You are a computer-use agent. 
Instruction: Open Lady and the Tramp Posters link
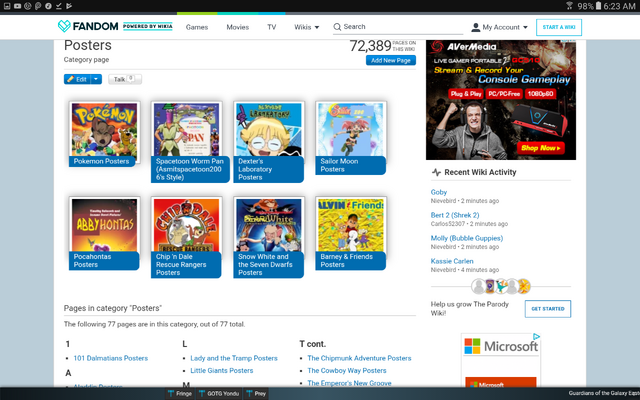point(234,358)
